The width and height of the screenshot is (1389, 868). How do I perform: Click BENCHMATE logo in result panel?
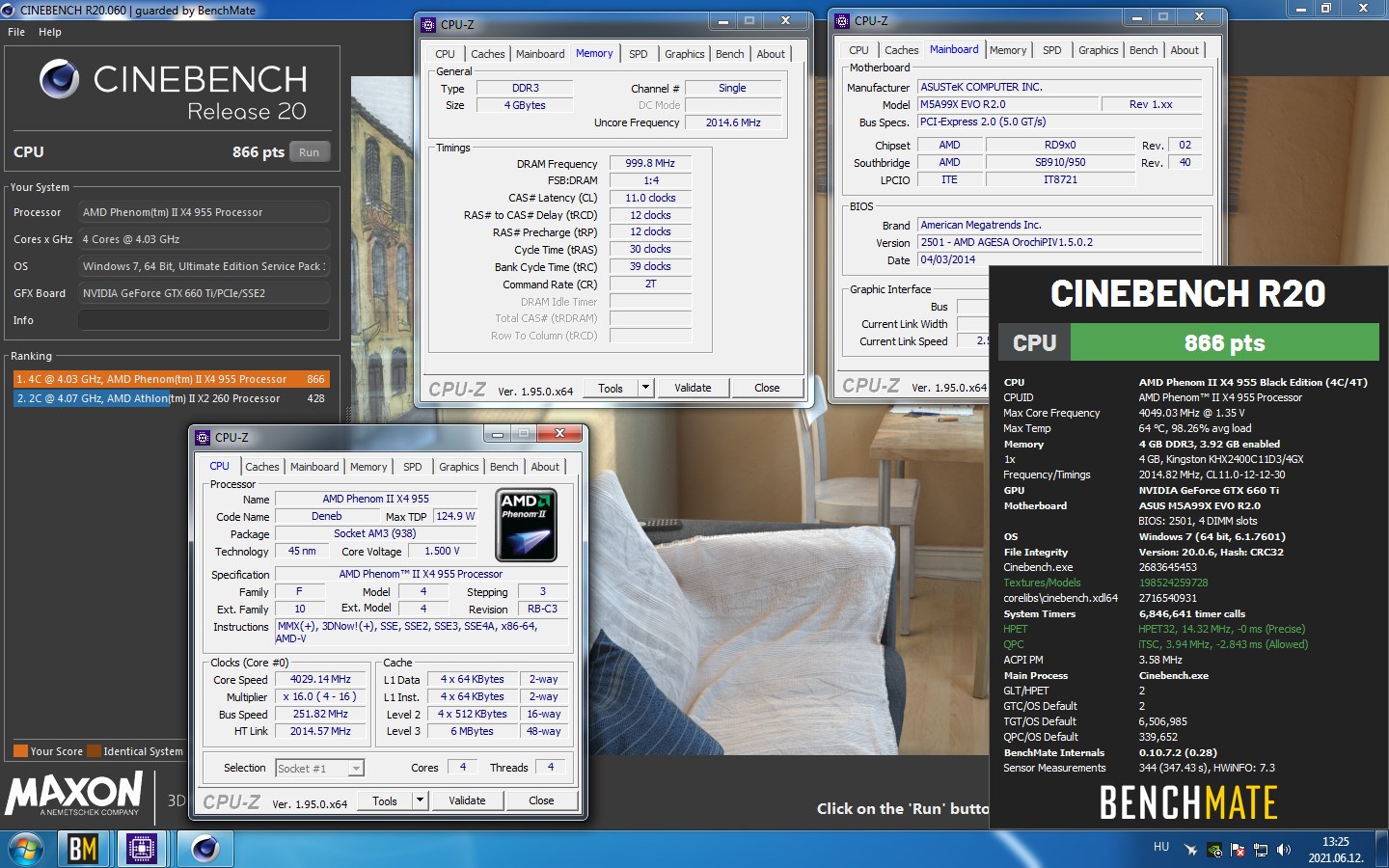click(x=1188, y=802)
